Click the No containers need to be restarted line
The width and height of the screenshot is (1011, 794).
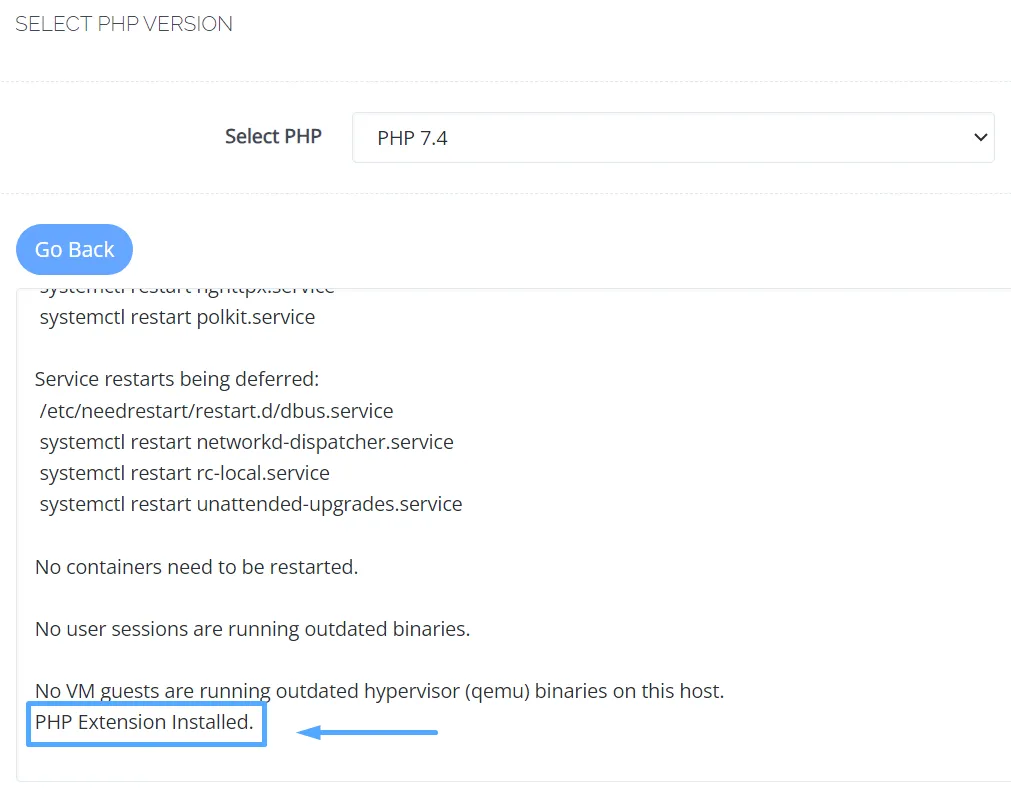[x=196, y=567]
